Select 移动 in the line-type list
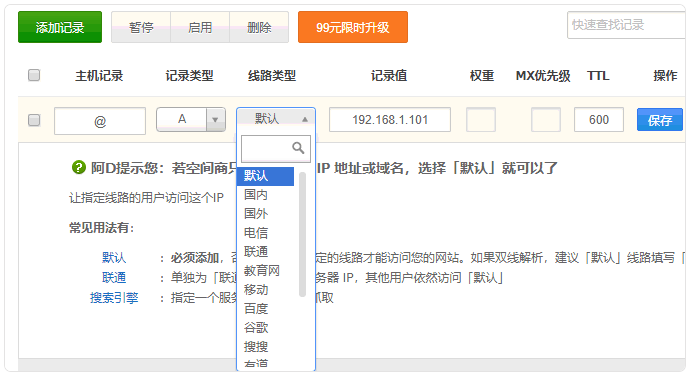 pos(265,290)
